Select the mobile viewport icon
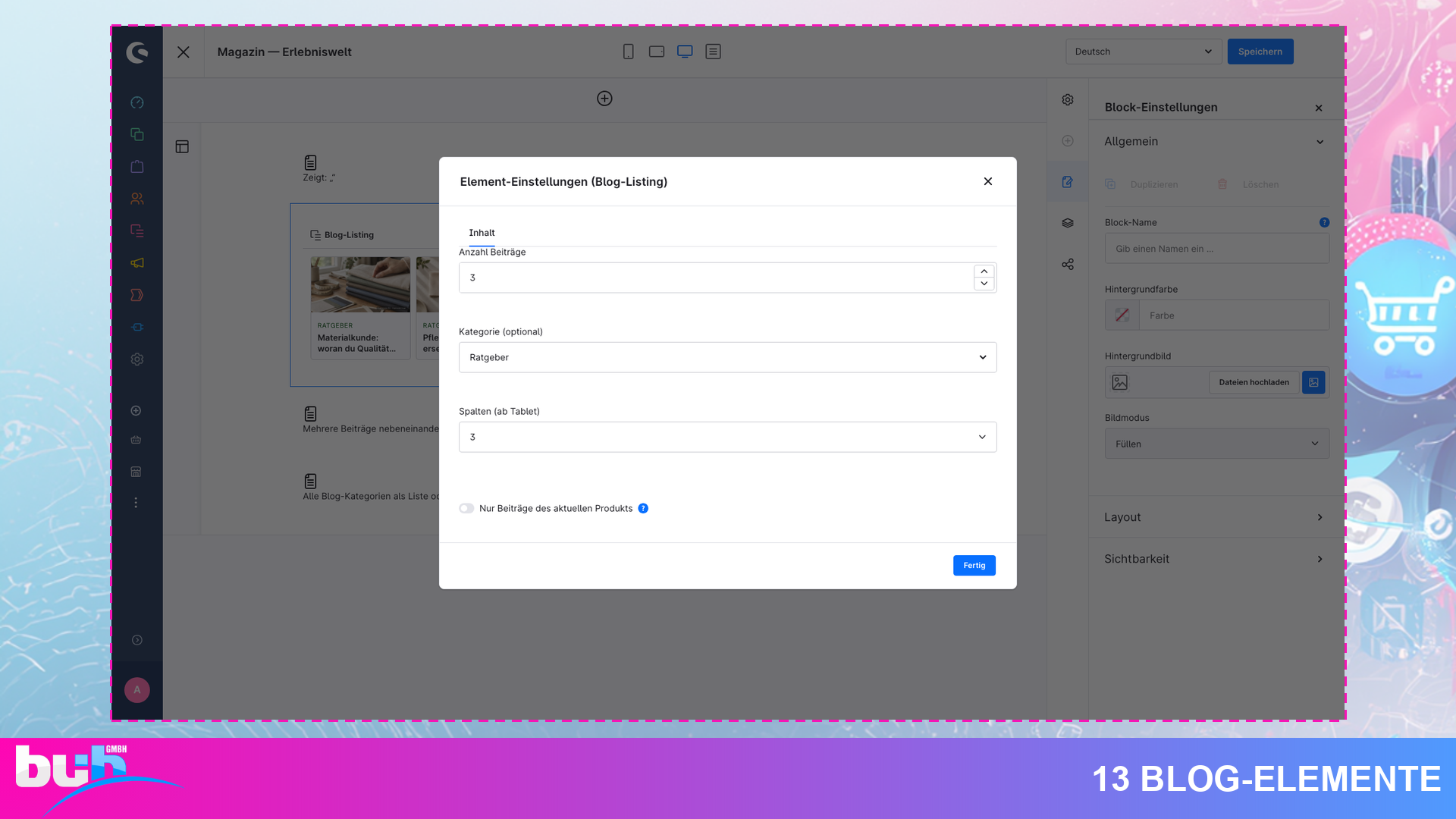This screenshot has height=819, width=1456. click(x=628, y=52)
